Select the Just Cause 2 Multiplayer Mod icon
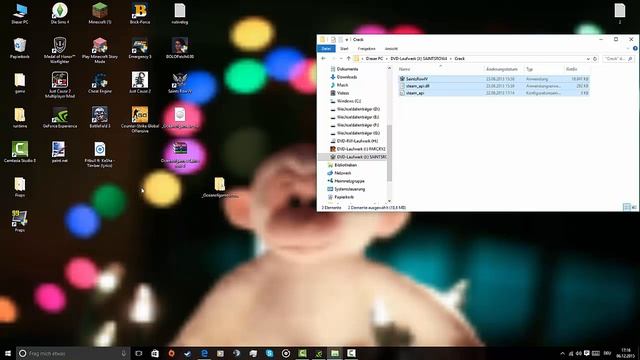Viewport: 640px width, 360px height. point(60,85)
